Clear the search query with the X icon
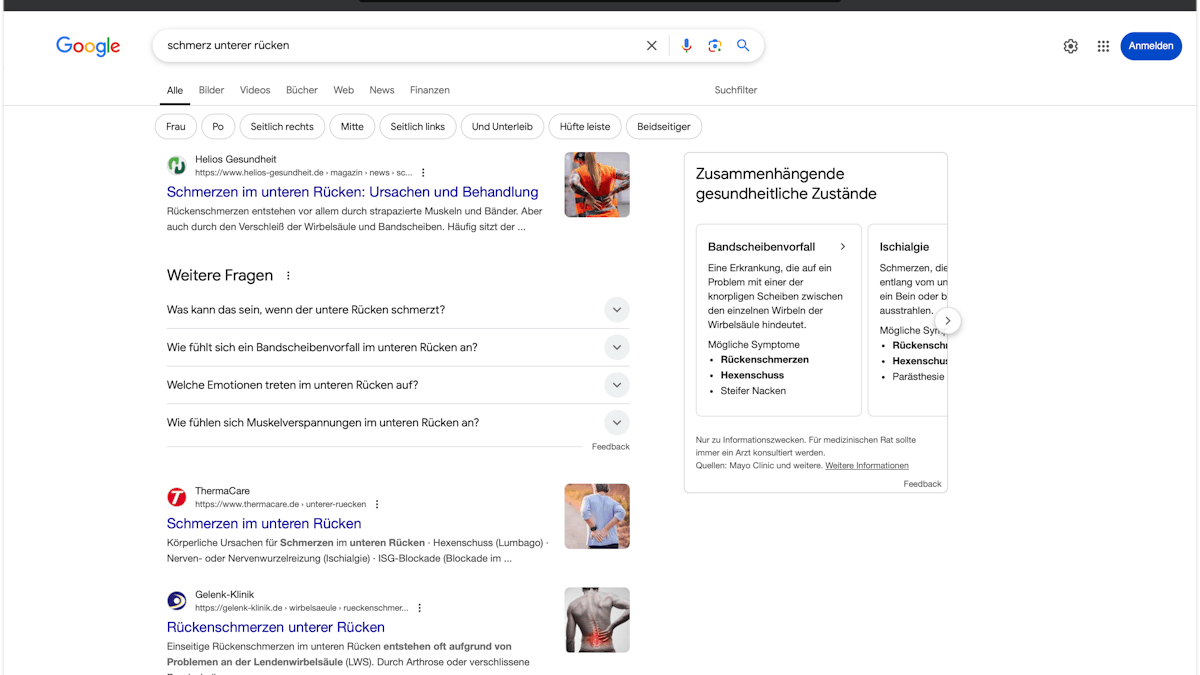The image size is (1200, 675). 651,45
